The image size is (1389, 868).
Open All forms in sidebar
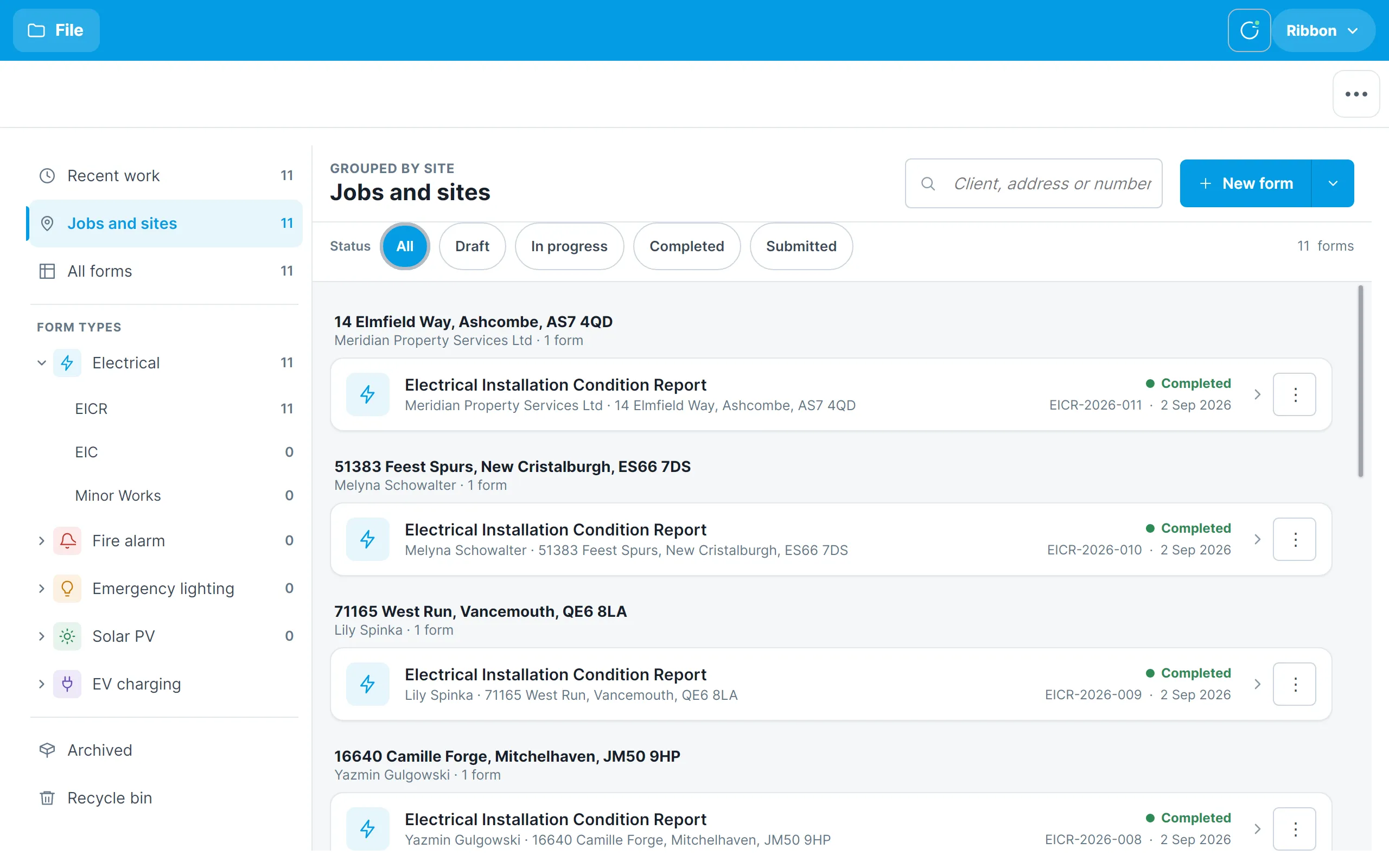(x=167, y=271)
